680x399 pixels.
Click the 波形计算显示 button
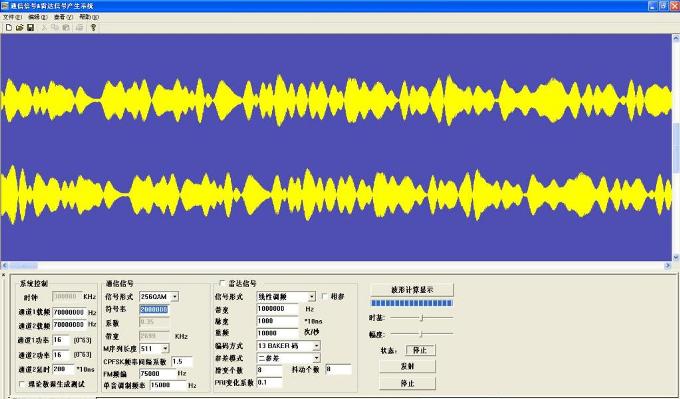[412, 289]
